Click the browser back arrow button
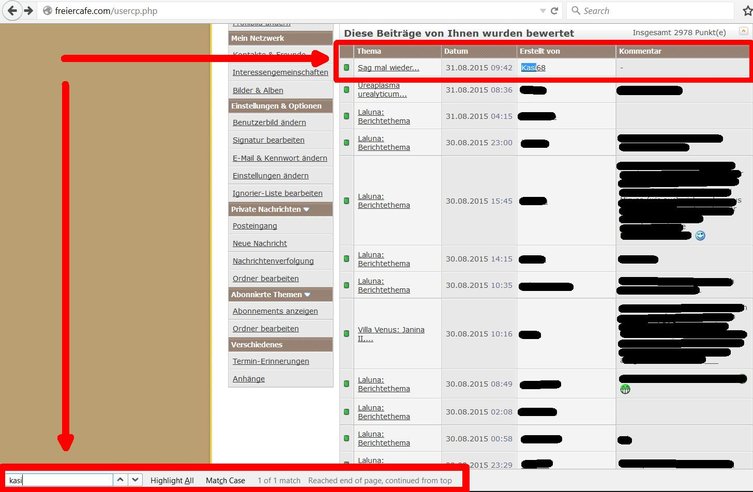The image size is (753, 492). pyautogui.click(x=12, y=10)
